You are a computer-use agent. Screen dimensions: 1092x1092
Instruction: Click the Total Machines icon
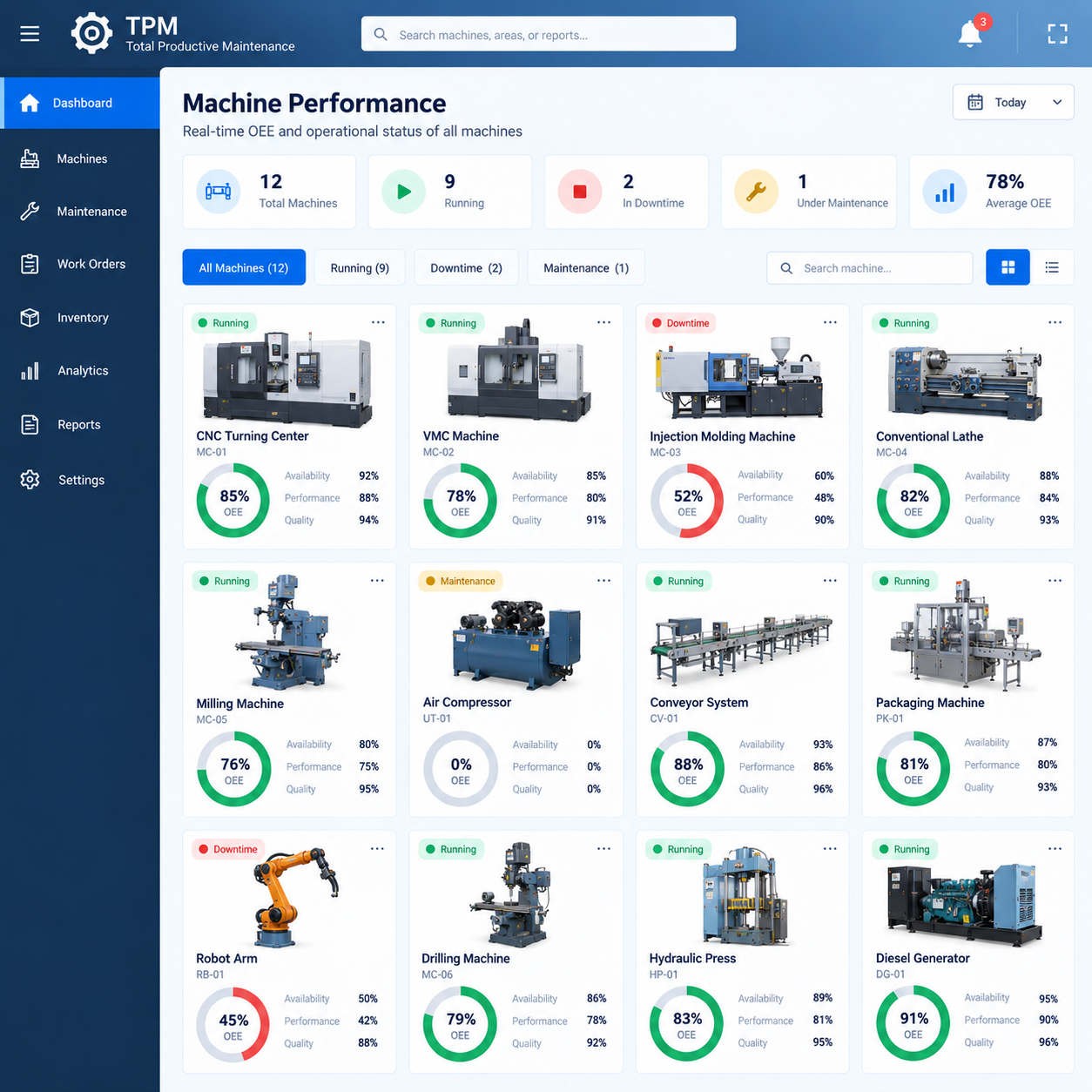[218, 192]
